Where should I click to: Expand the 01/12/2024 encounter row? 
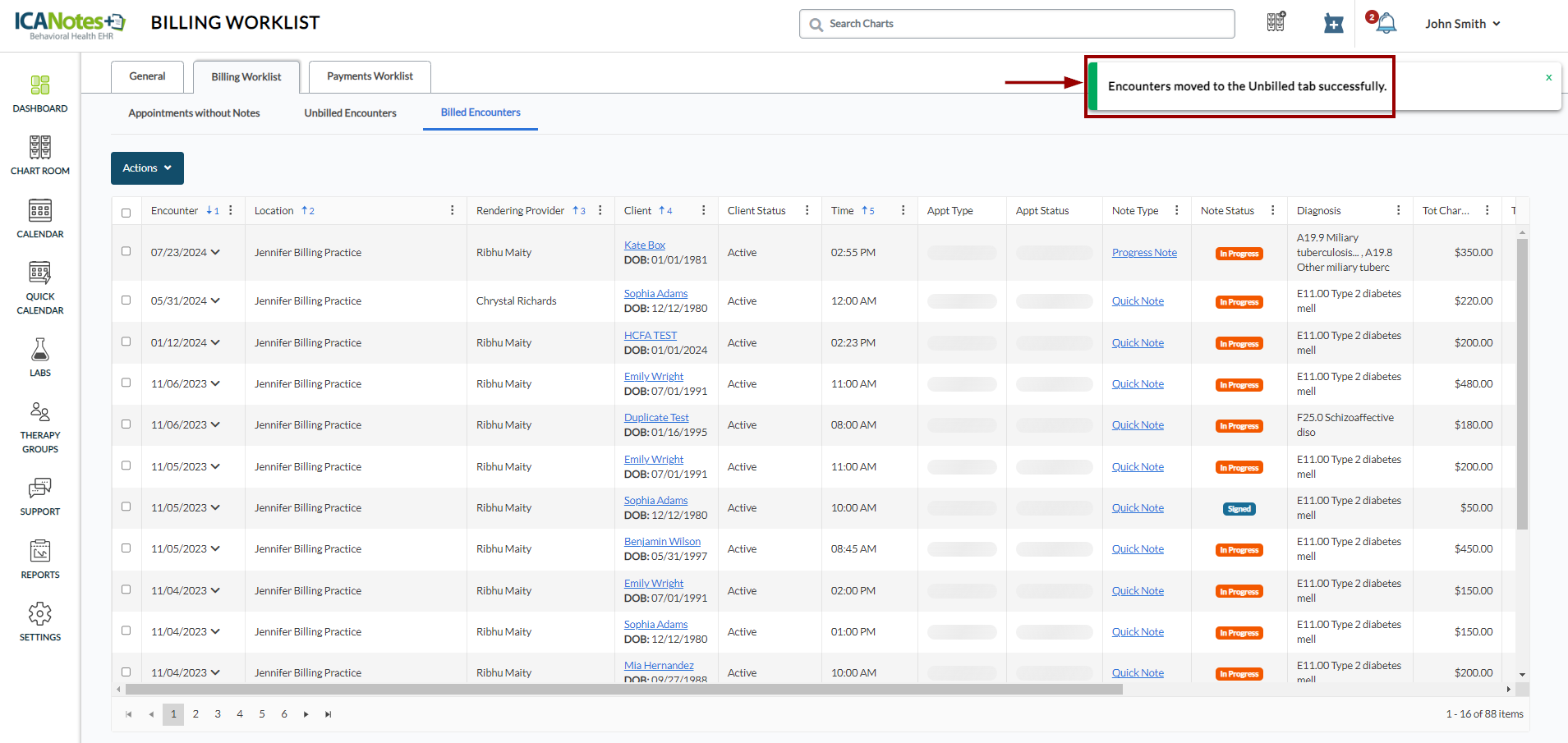215,343
